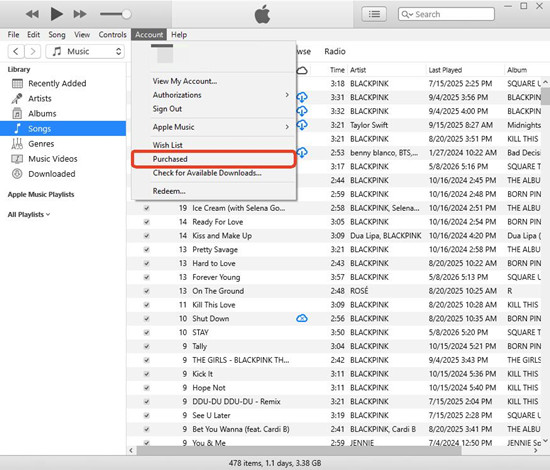Image resolution: width=550 pixels, height=470 pixels.
Task: Start playback with the Play button
Action: tap(56, 14)
